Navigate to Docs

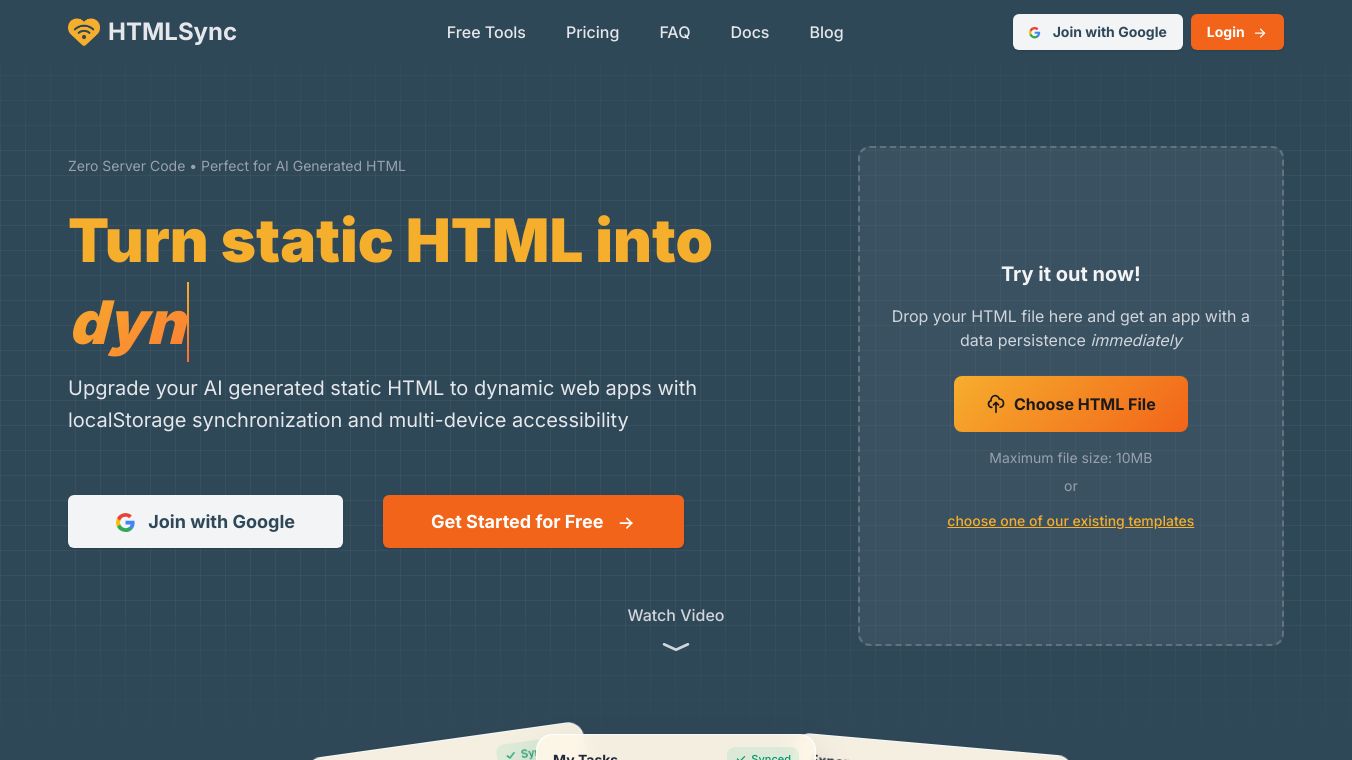click(749, 32)
